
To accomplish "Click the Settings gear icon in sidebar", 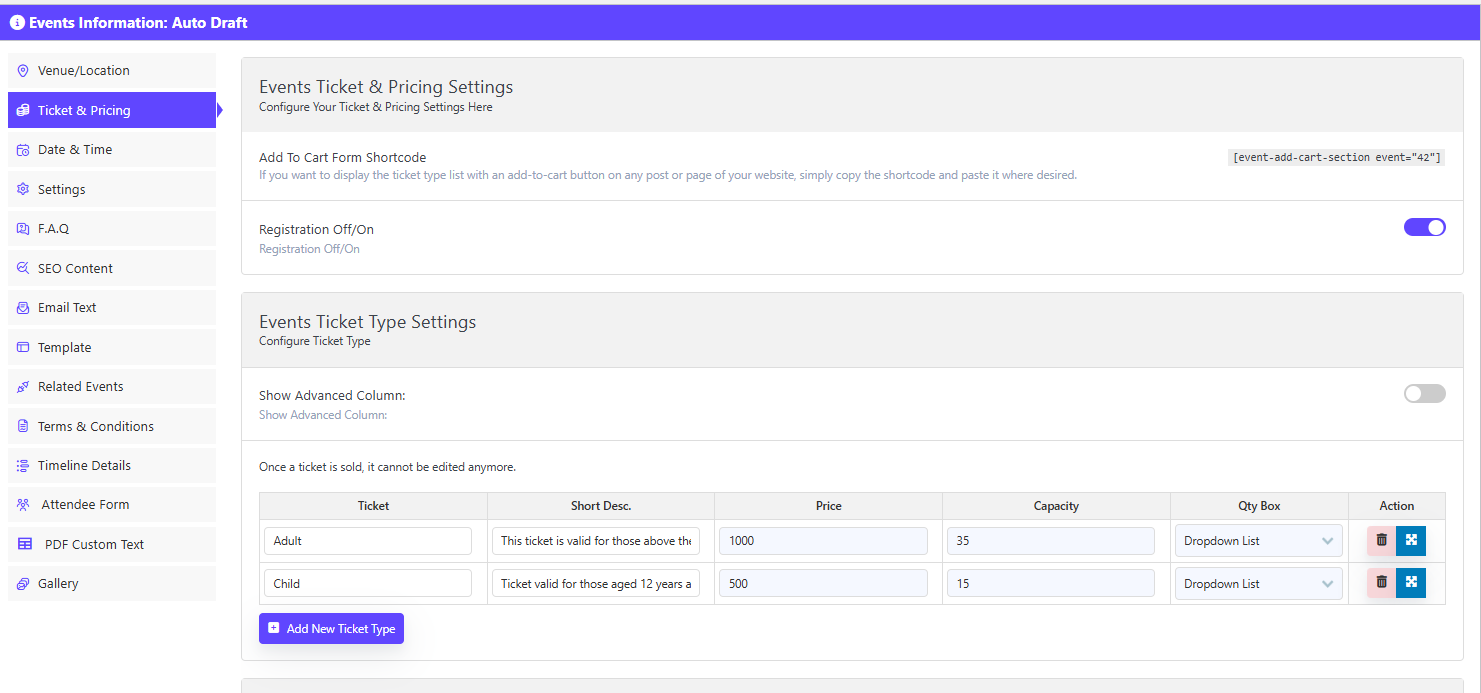I will tap(23, 190).
